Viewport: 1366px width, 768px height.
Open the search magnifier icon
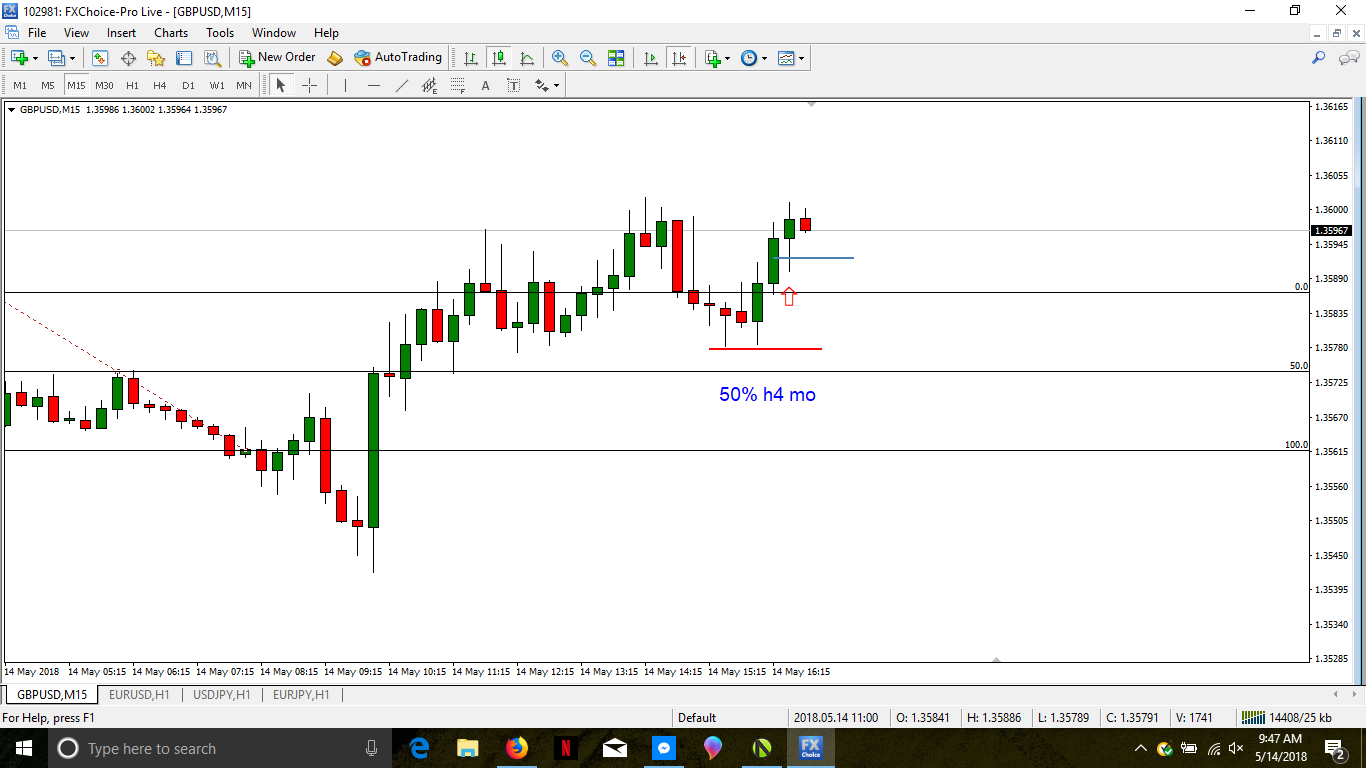pyautogui.click(x=1319, y=58)
